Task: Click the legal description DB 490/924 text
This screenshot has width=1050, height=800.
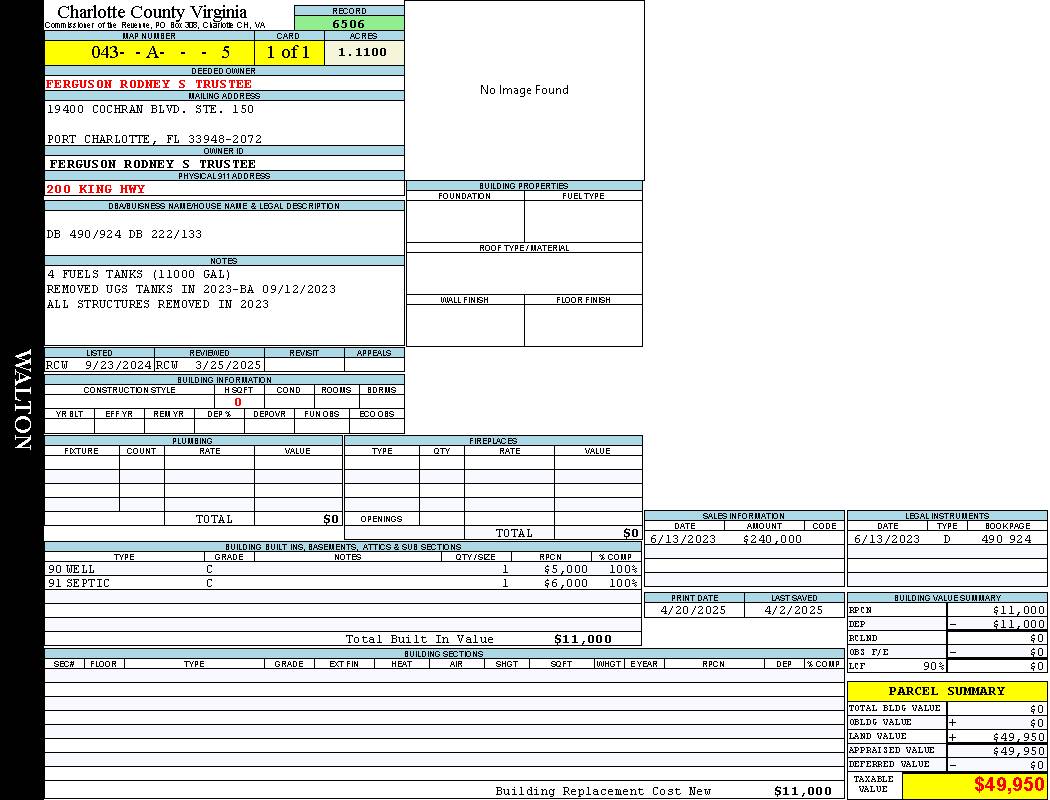Action: point(124,234)
